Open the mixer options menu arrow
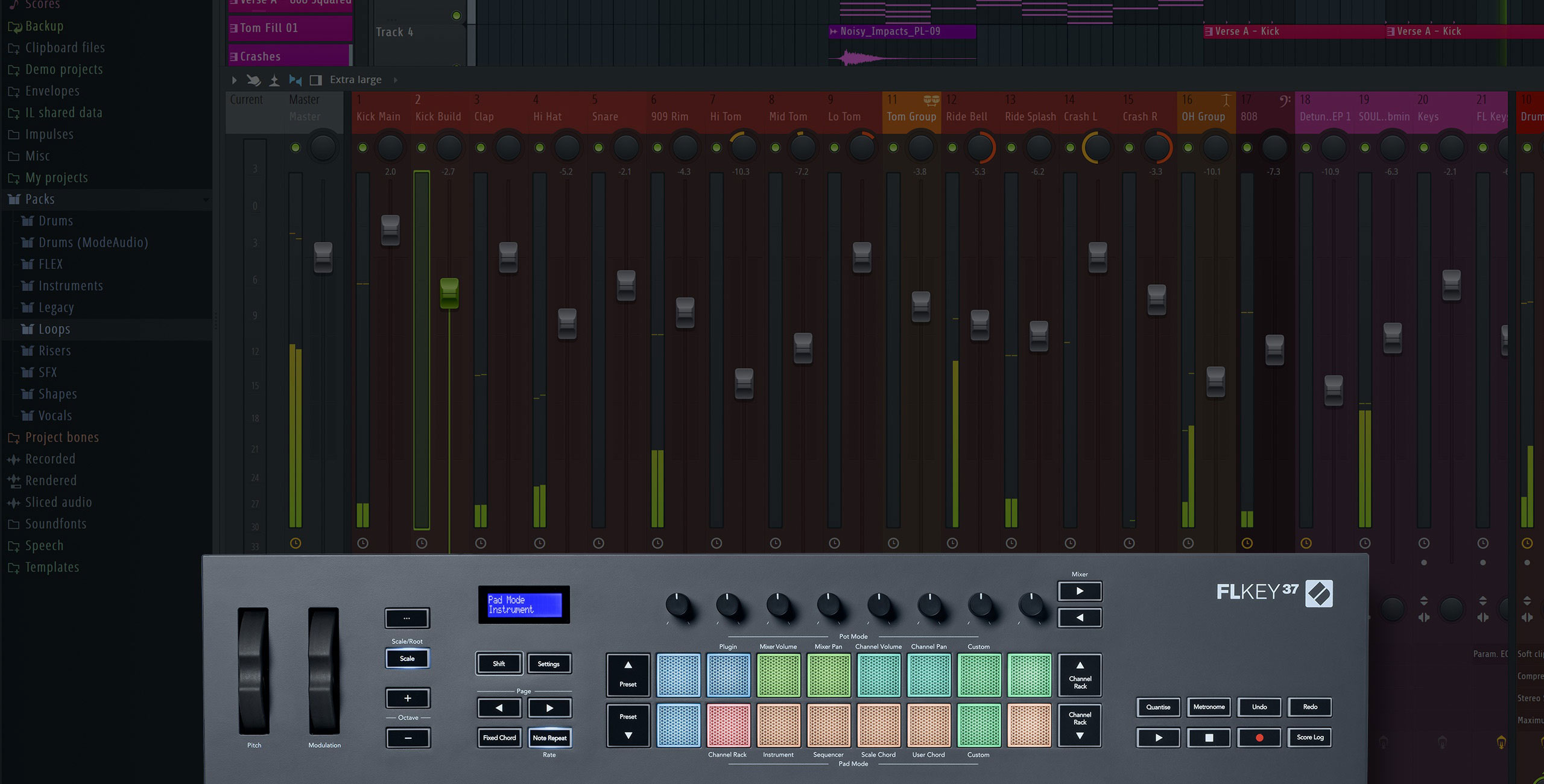This screenshot has height=784, width=1544. pos(234,80)
